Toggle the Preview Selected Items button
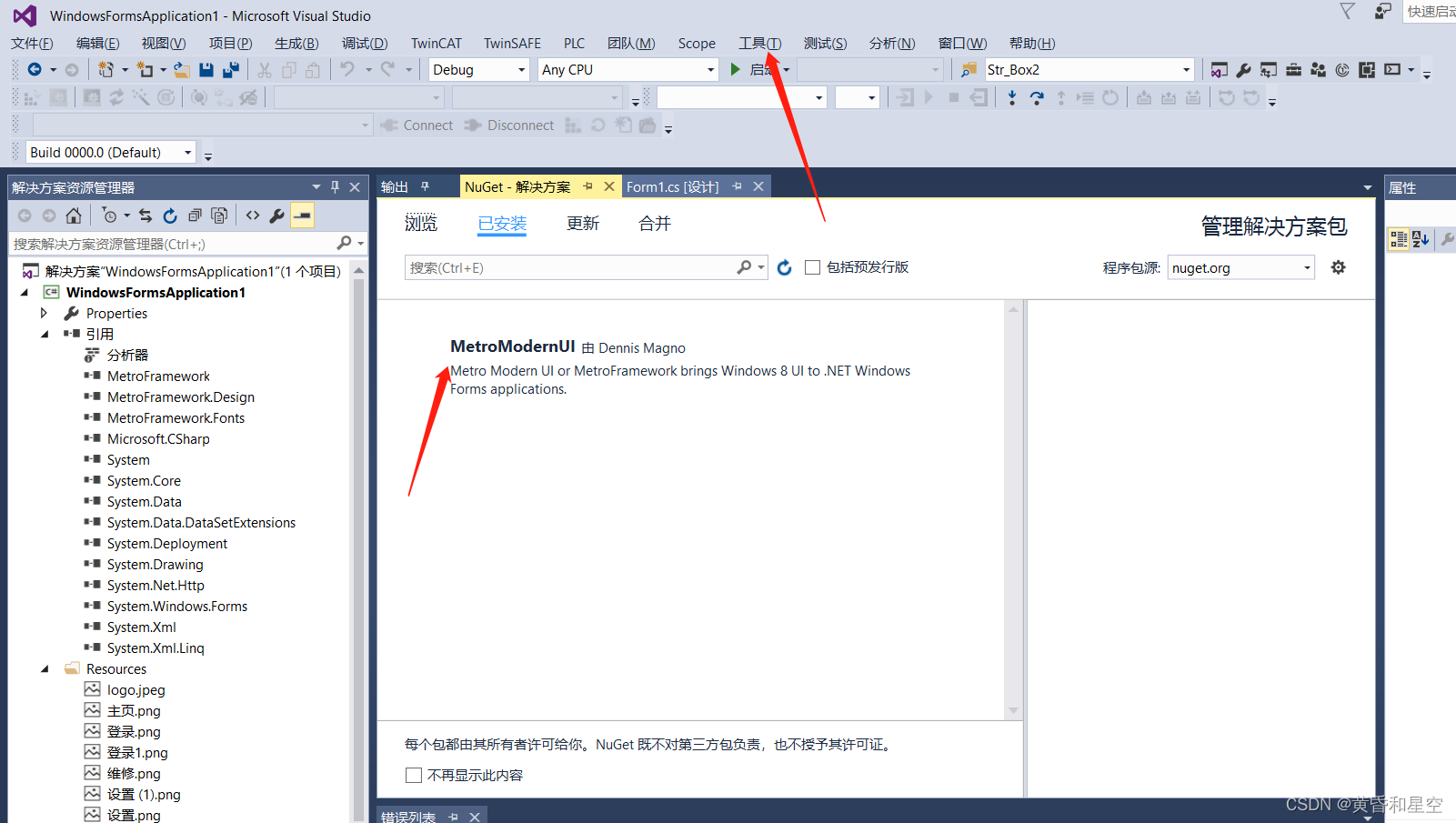This screenshot has height=823, width=1456. click(x=302, y=216)
